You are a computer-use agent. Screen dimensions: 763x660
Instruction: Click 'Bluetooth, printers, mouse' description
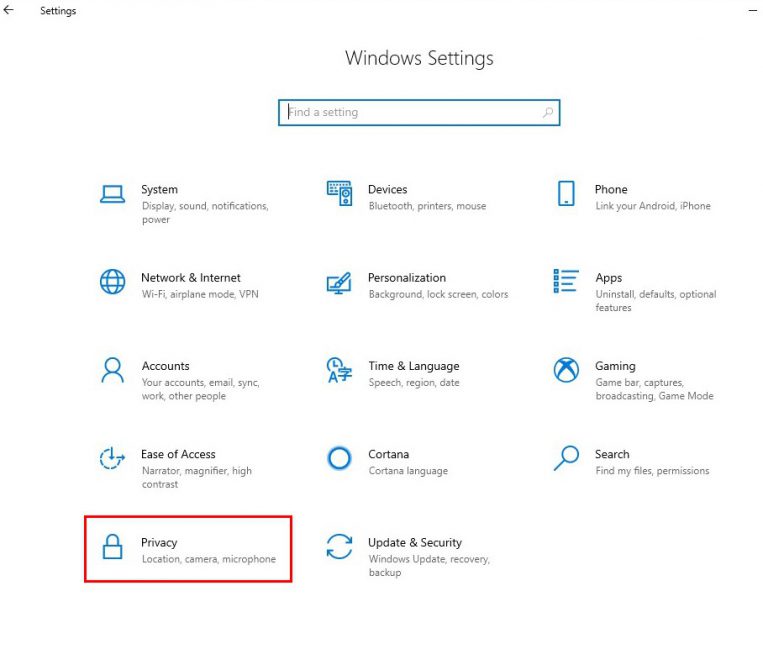pyautogui.click(x=427, y=206)
